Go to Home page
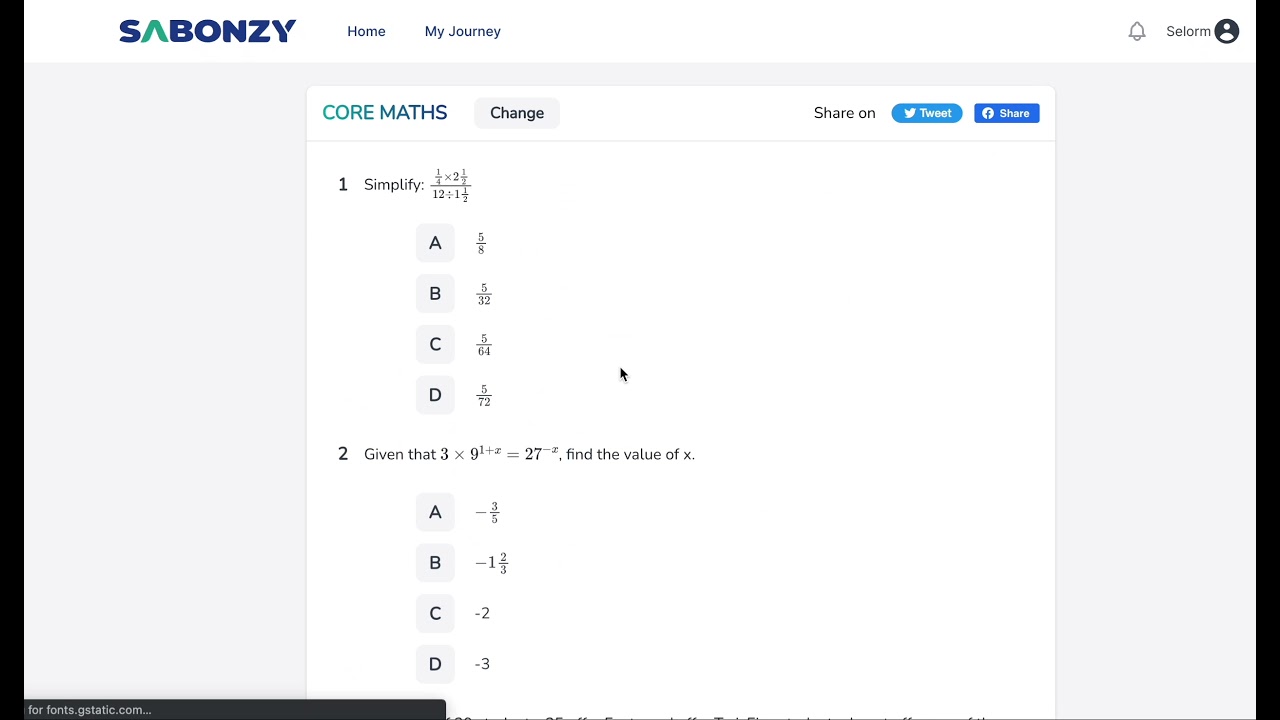The width and height of the screenshot is (1280, 720). pos(366,32)
